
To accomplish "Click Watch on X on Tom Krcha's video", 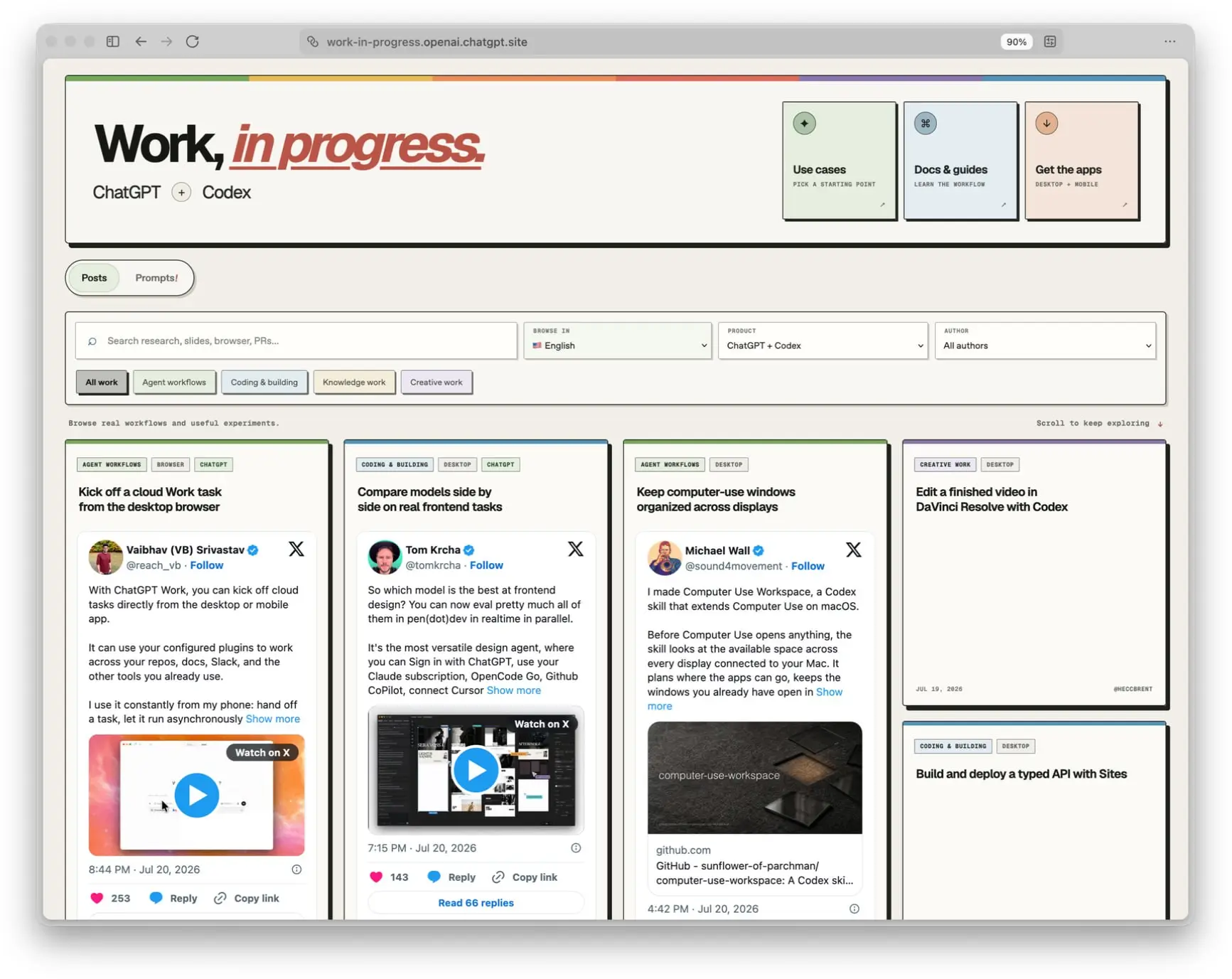I will coord(542,724).
